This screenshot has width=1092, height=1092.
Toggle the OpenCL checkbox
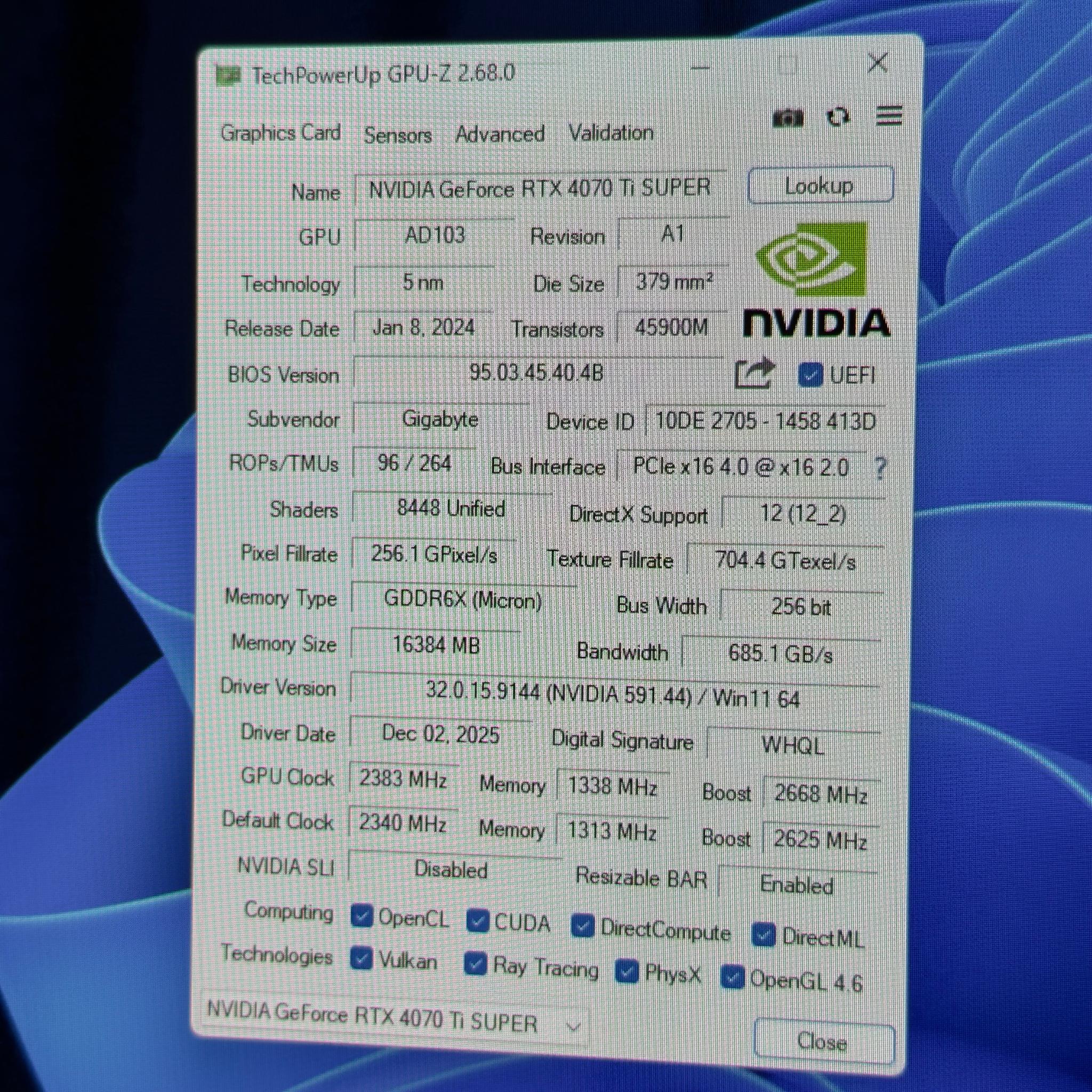pos(361,916)
